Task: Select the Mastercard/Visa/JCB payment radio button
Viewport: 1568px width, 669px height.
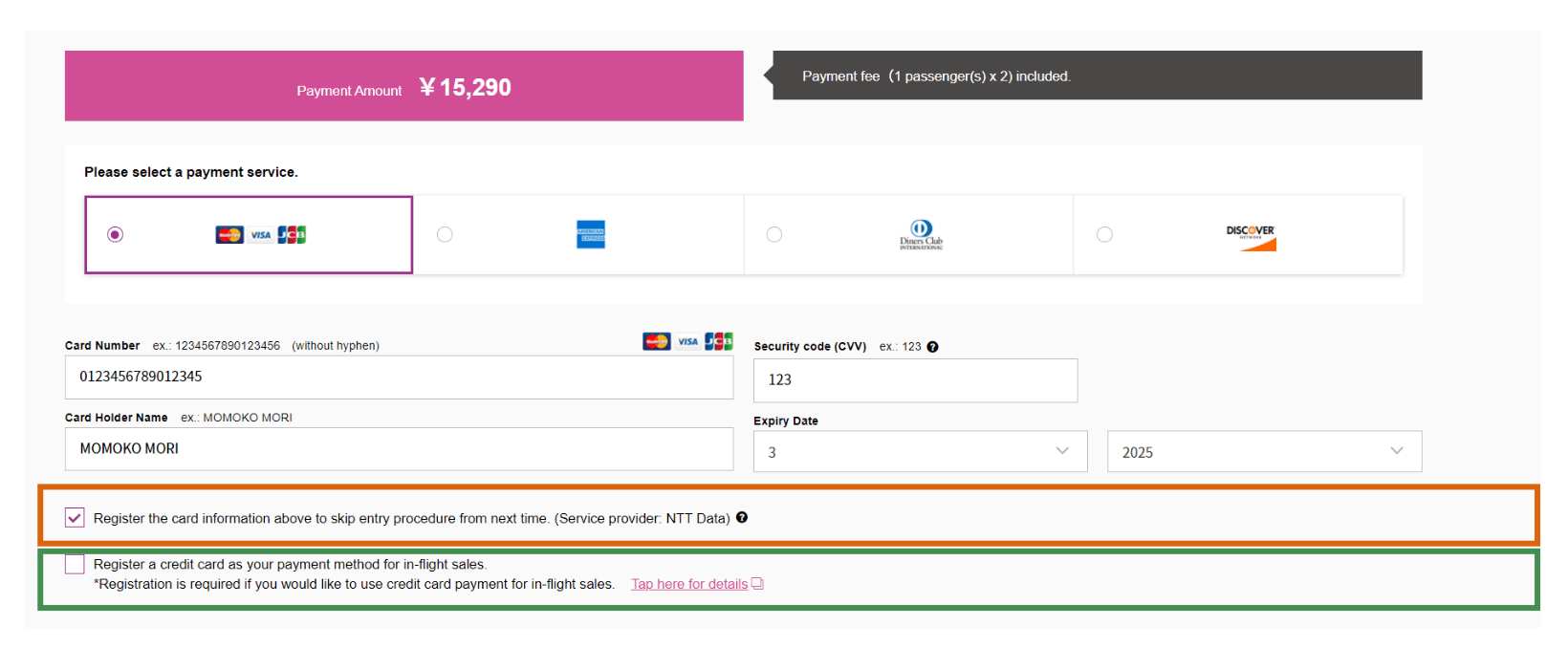Action: click(116, 234)
